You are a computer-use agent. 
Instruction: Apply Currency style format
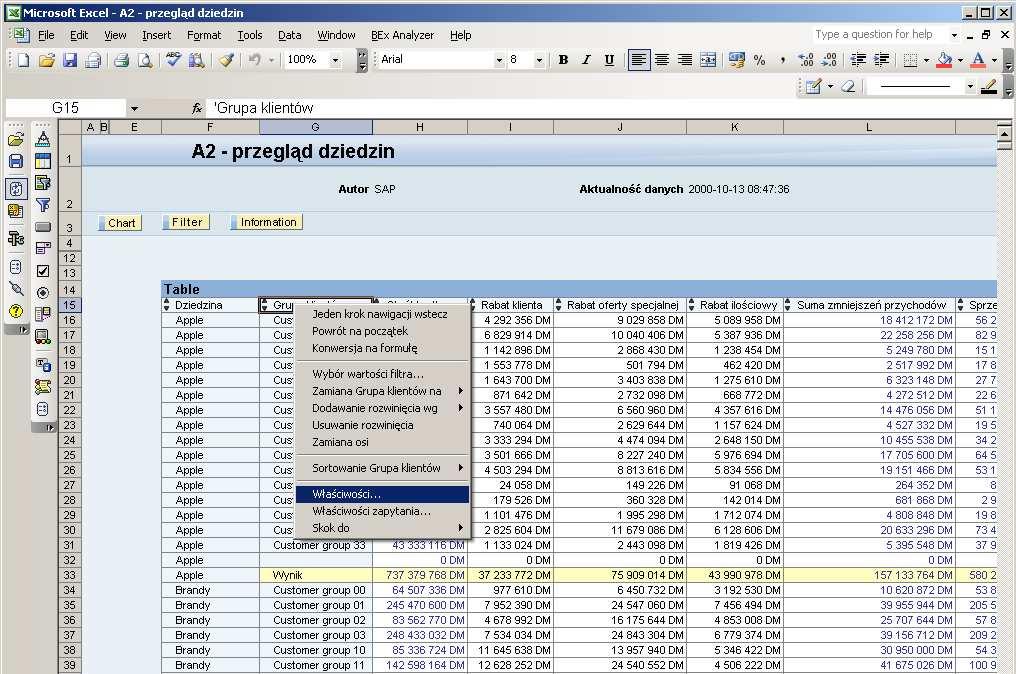coord(737,60)
